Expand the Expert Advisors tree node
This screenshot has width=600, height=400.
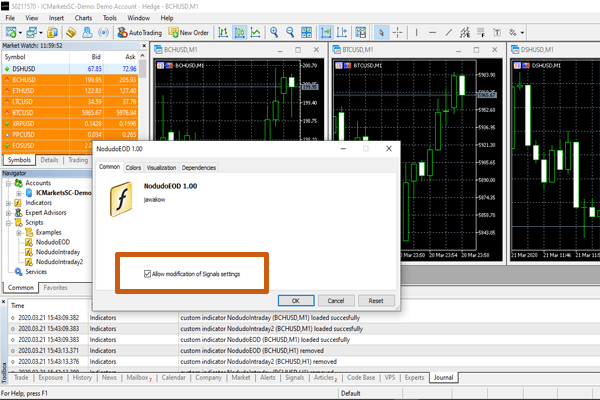8,213
